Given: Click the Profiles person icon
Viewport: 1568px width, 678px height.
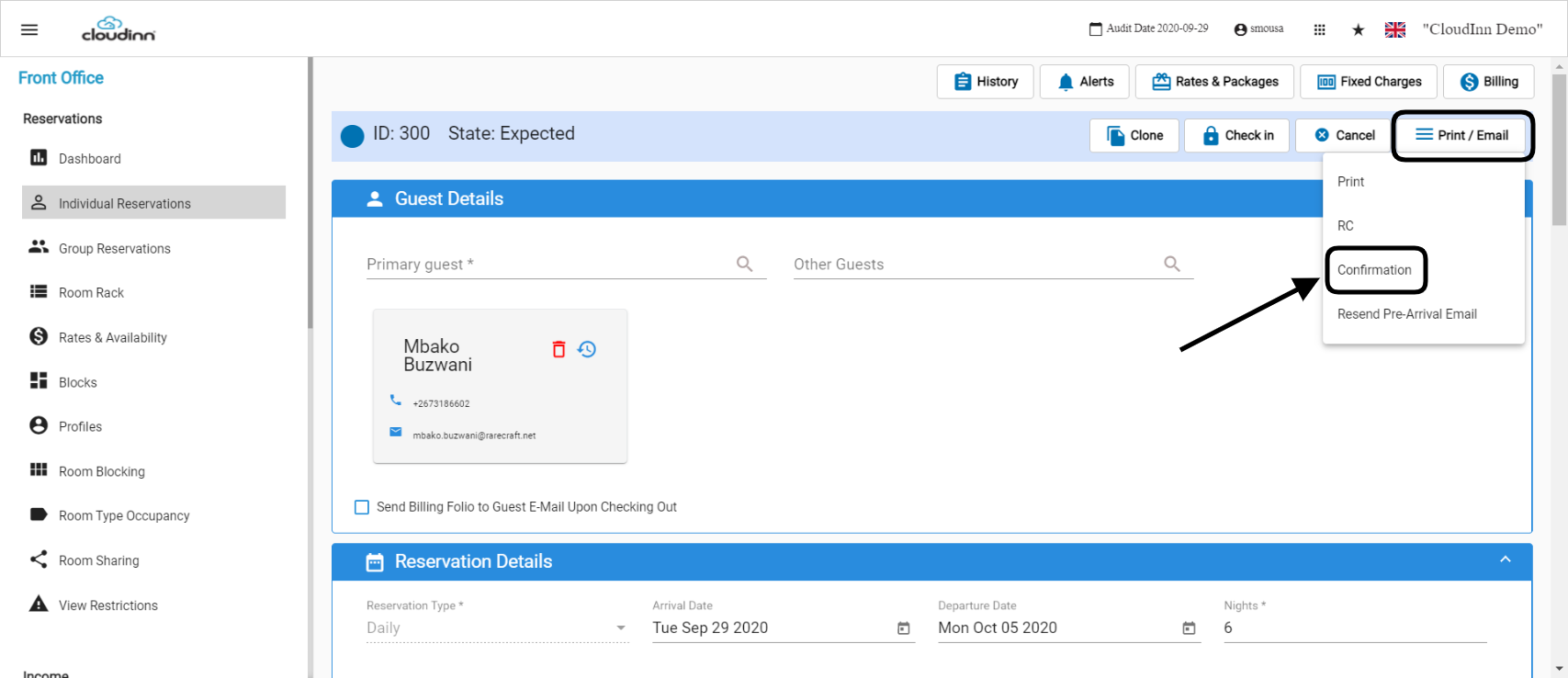Looking at the screenshot, I should [x=39, y=425].
